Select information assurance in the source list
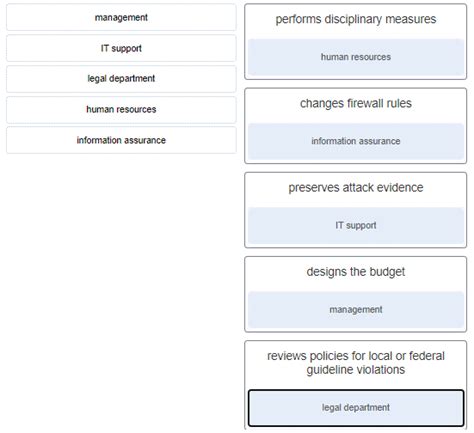This screenshot has width=474, height=433. coord(121,140)
